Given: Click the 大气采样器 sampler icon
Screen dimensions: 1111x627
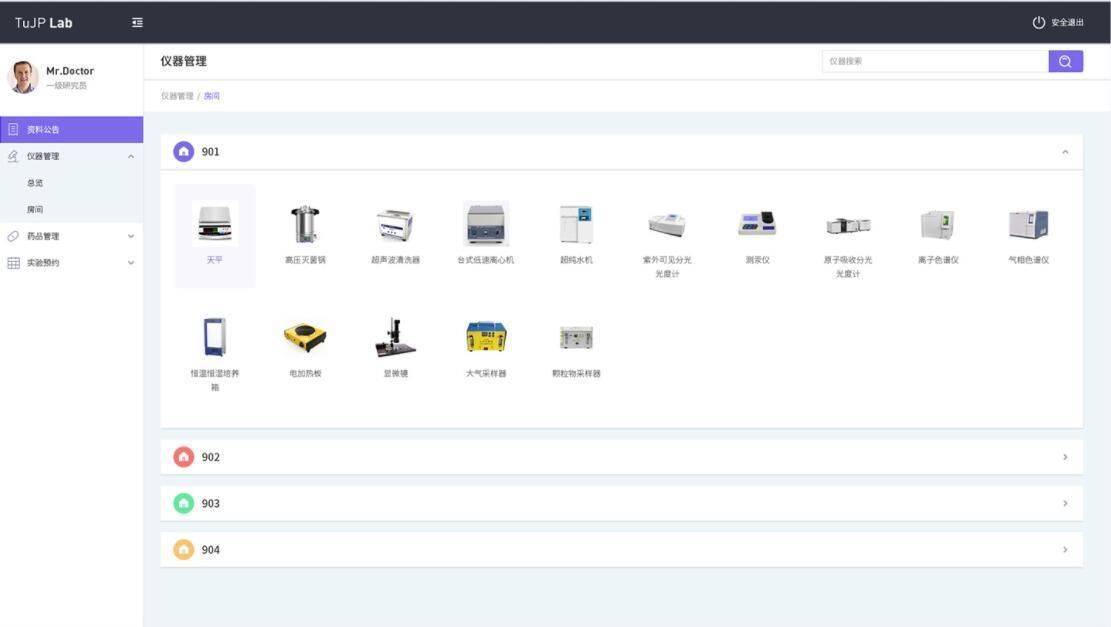Looking at the screenshot, I should click(x=486, y=338).
